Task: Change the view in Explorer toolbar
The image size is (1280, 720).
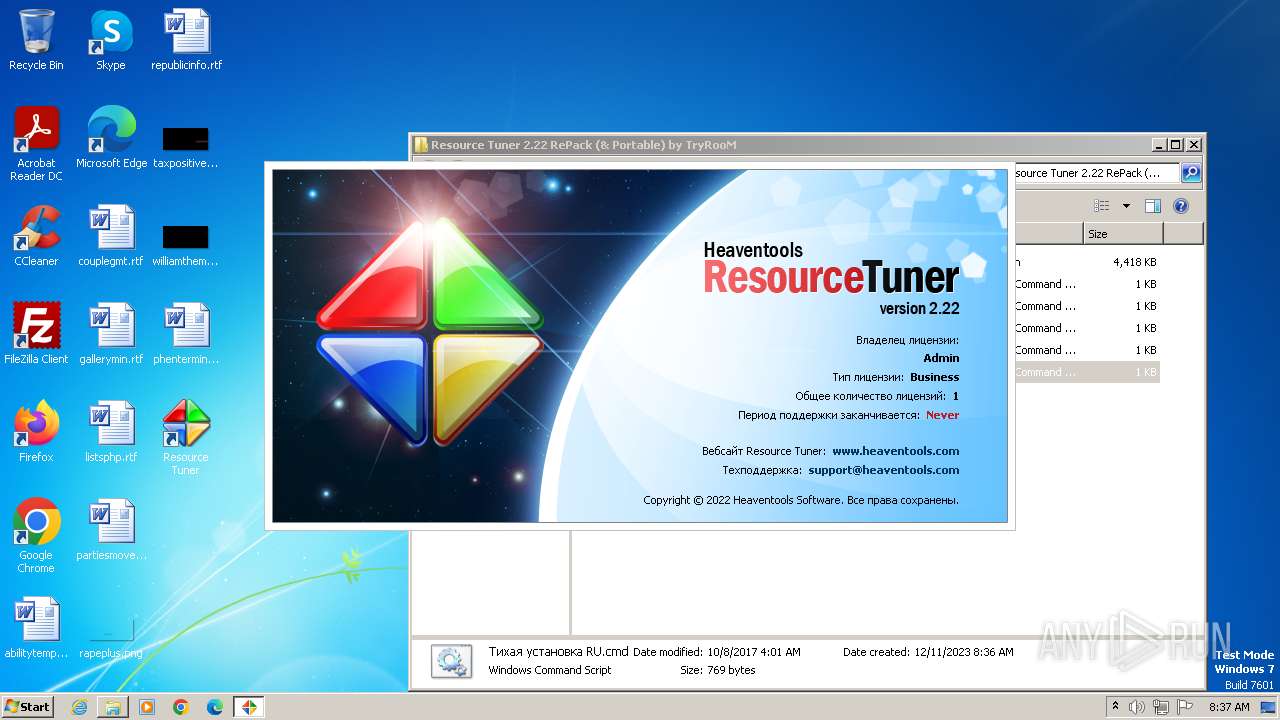Action: [x=1102, y=206]
